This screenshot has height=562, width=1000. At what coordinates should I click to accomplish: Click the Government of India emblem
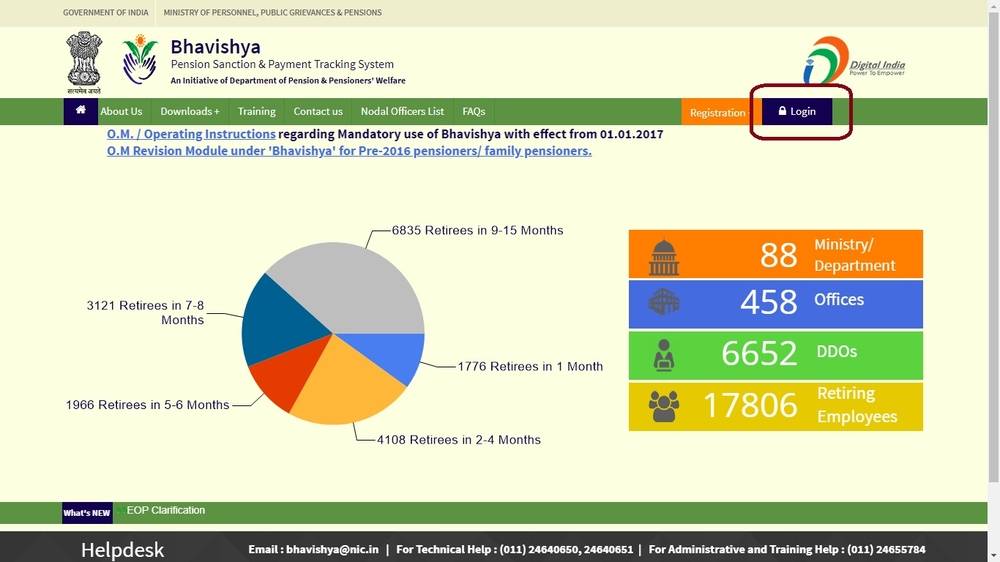click(84, 60)
